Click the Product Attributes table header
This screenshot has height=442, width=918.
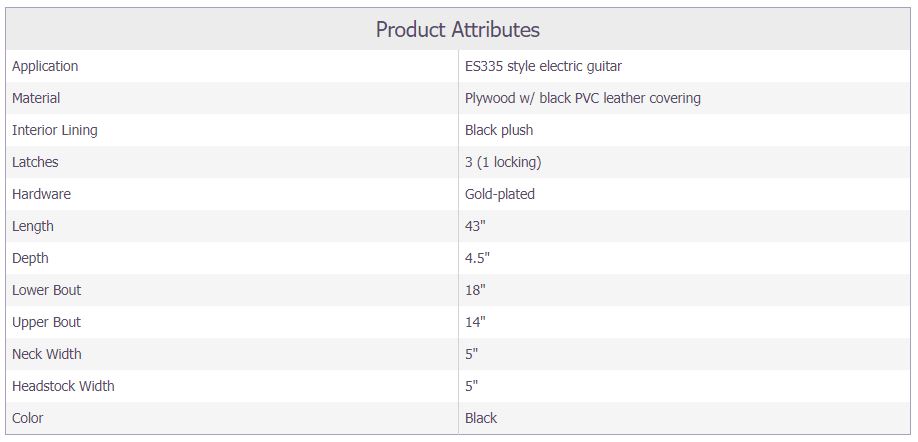pos(458,29)
